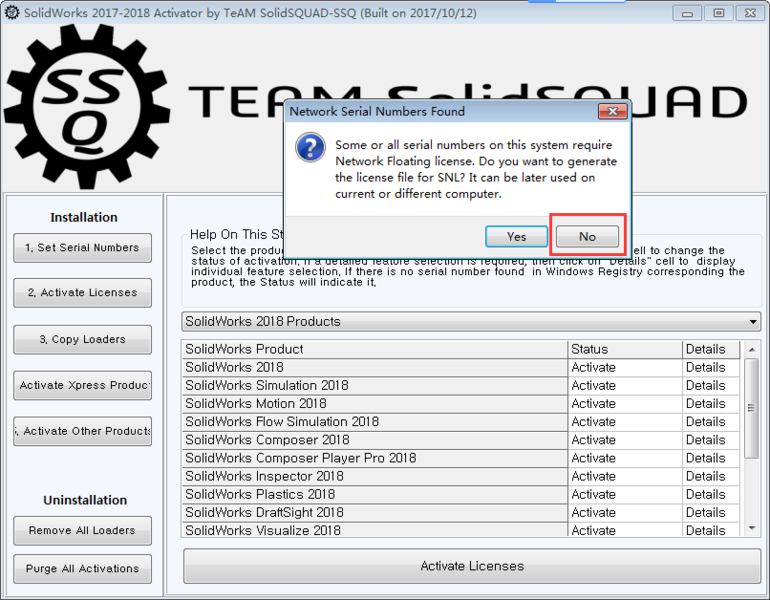Click the blue question mark icon
770x600 pixels.
tap(310, 147)
